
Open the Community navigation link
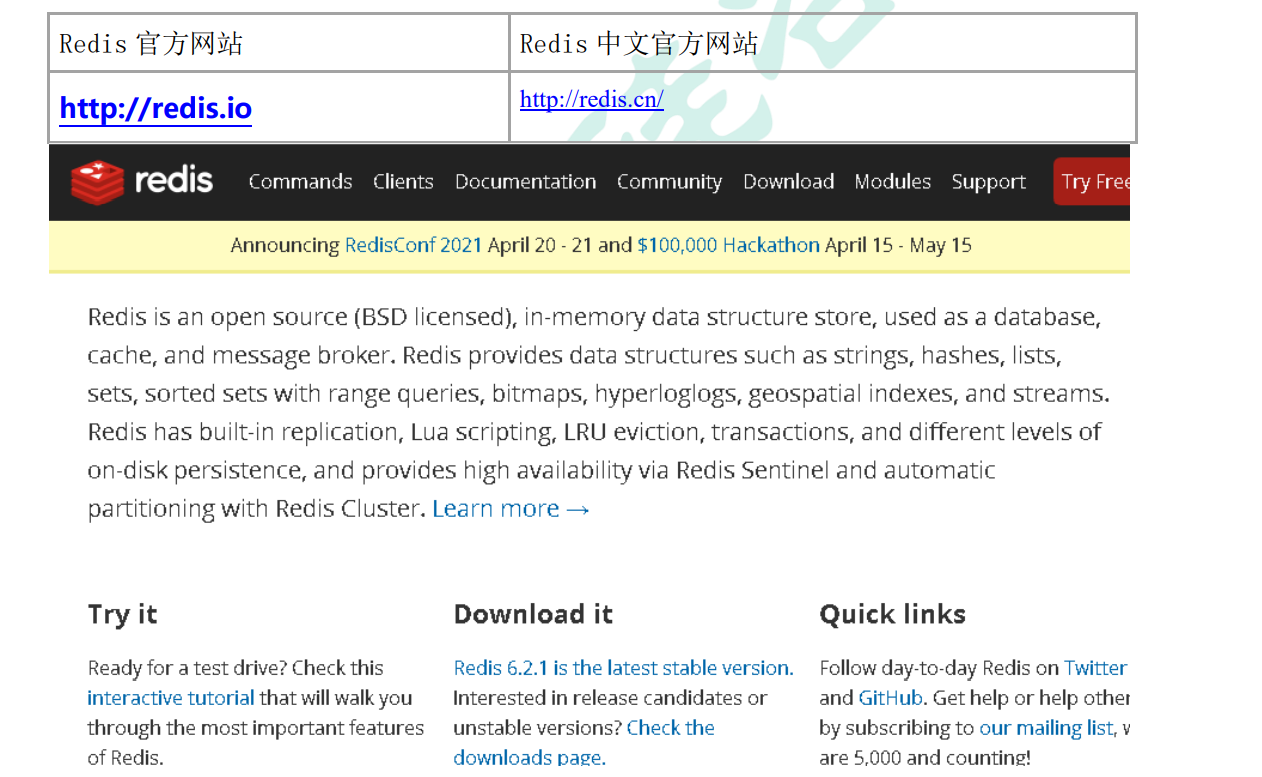coord(669,182)
